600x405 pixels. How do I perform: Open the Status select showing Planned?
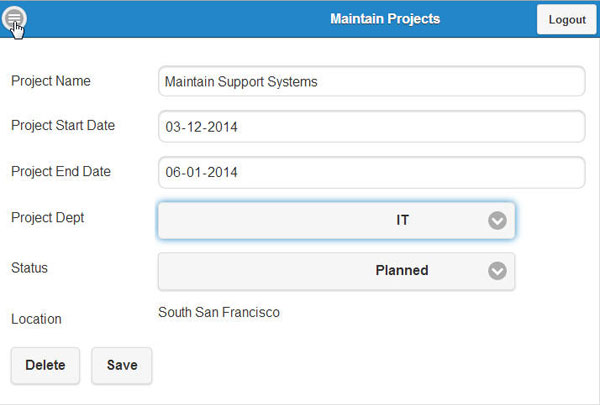(x=336, y=271)
